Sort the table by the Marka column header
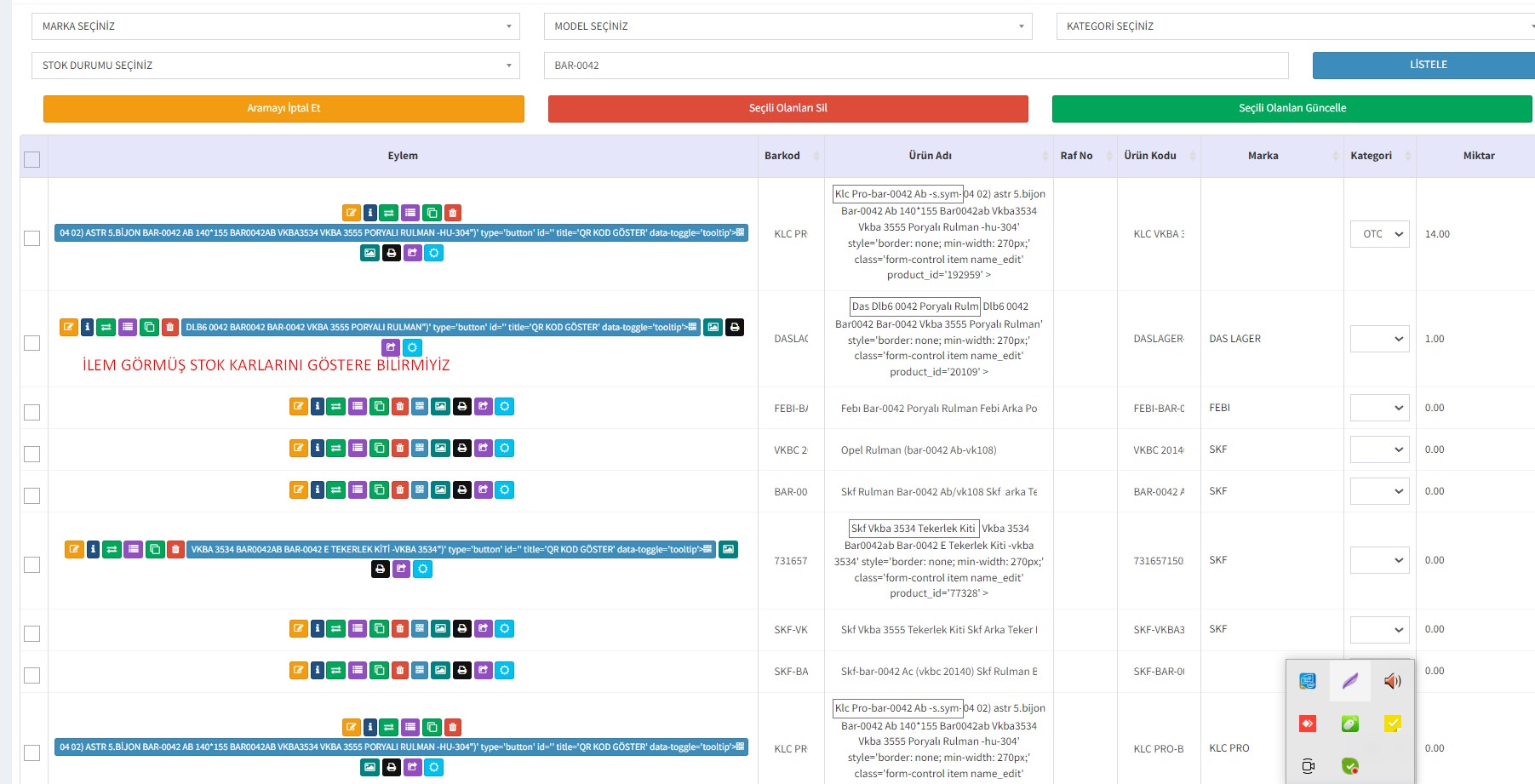 pyautogui.click(x=1263, y=156)
